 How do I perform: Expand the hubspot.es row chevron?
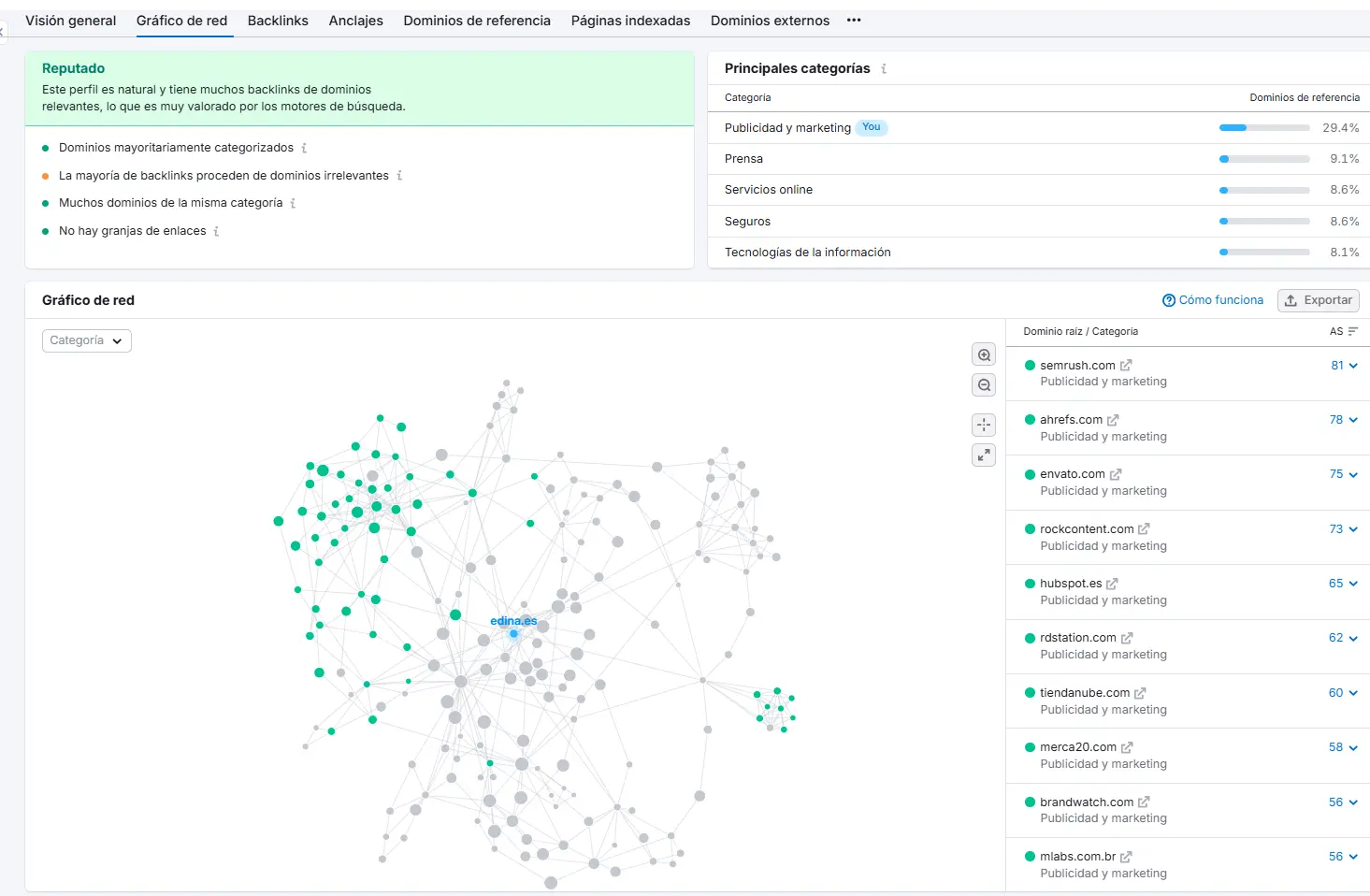pyautogui.click(x=1353, y=584)
